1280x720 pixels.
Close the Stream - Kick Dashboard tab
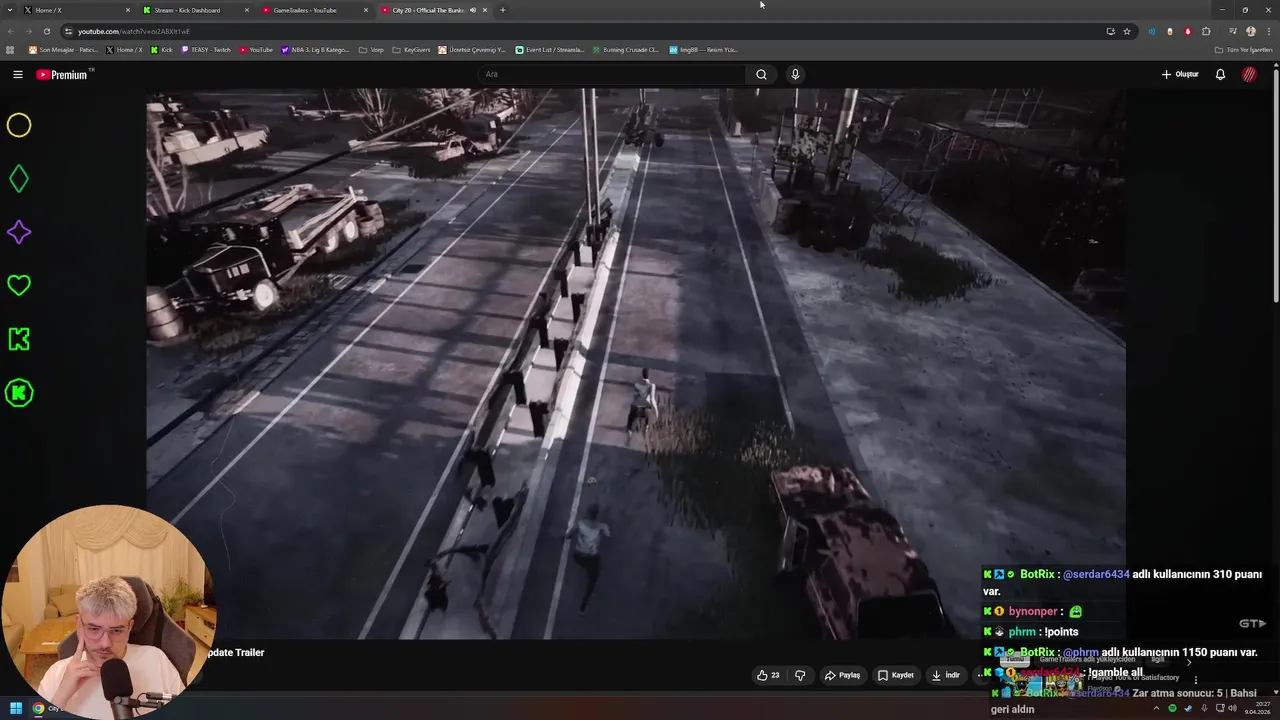click(x=247, y=10)
